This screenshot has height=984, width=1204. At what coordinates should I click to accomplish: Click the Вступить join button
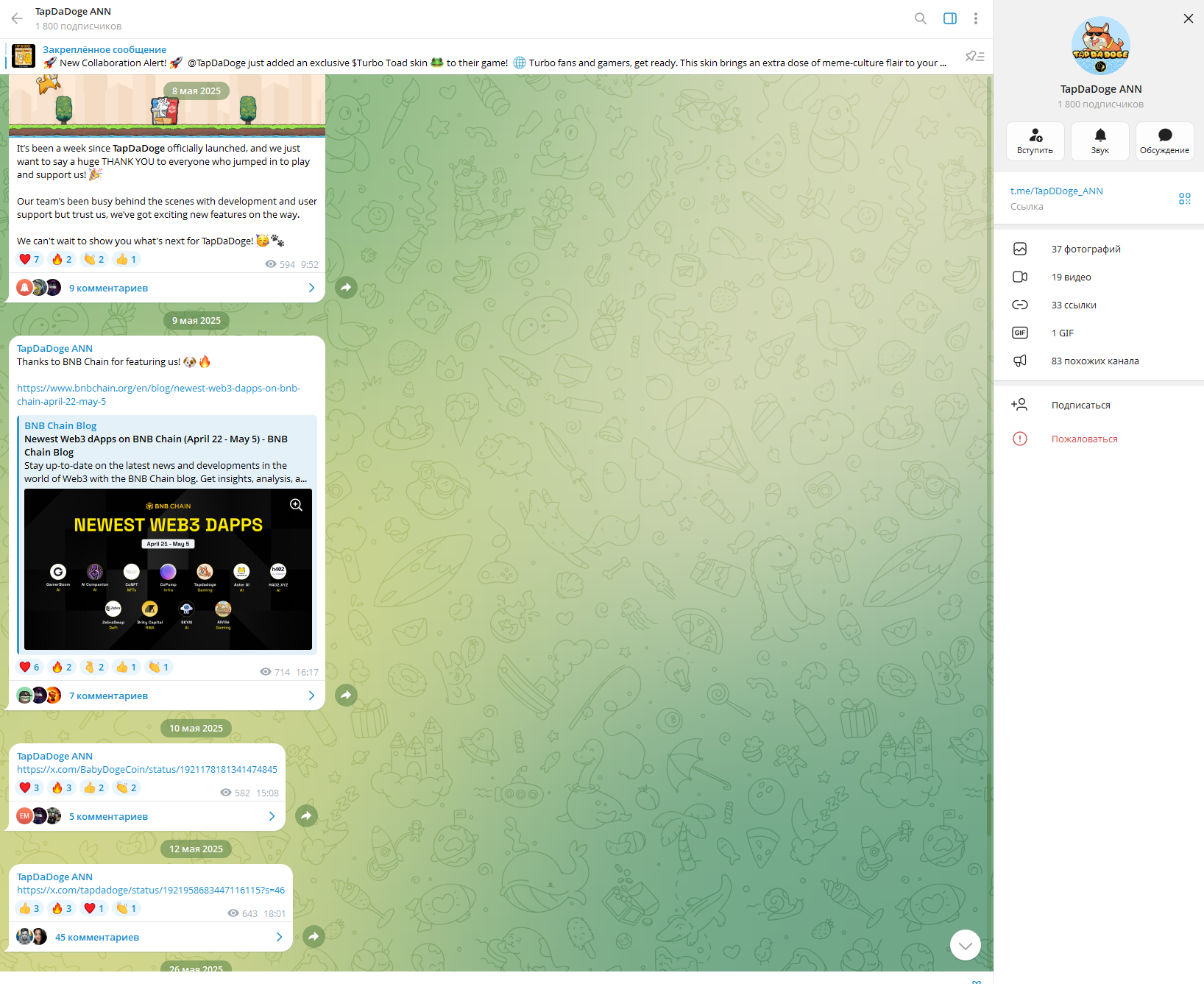point(1035,141)
